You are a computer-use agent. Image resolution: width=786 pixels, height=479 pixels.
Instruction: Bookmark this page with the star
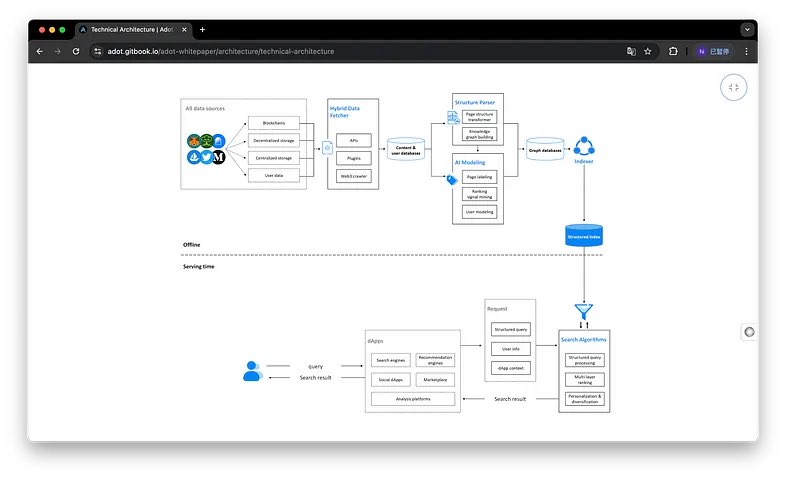[x=648, y=51]
